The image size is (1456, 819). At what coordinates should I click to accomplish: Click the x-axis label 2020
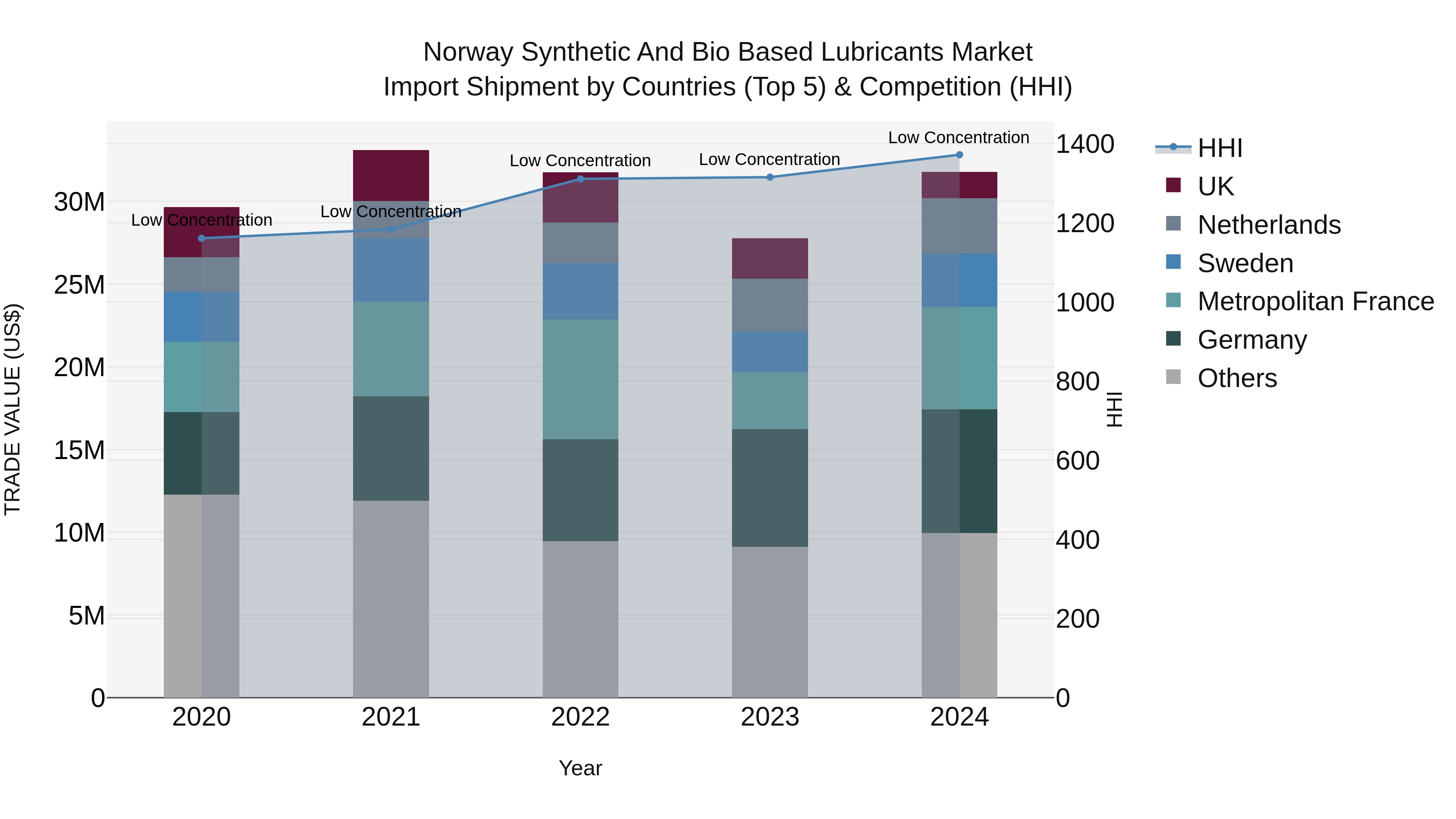point(202,717)
